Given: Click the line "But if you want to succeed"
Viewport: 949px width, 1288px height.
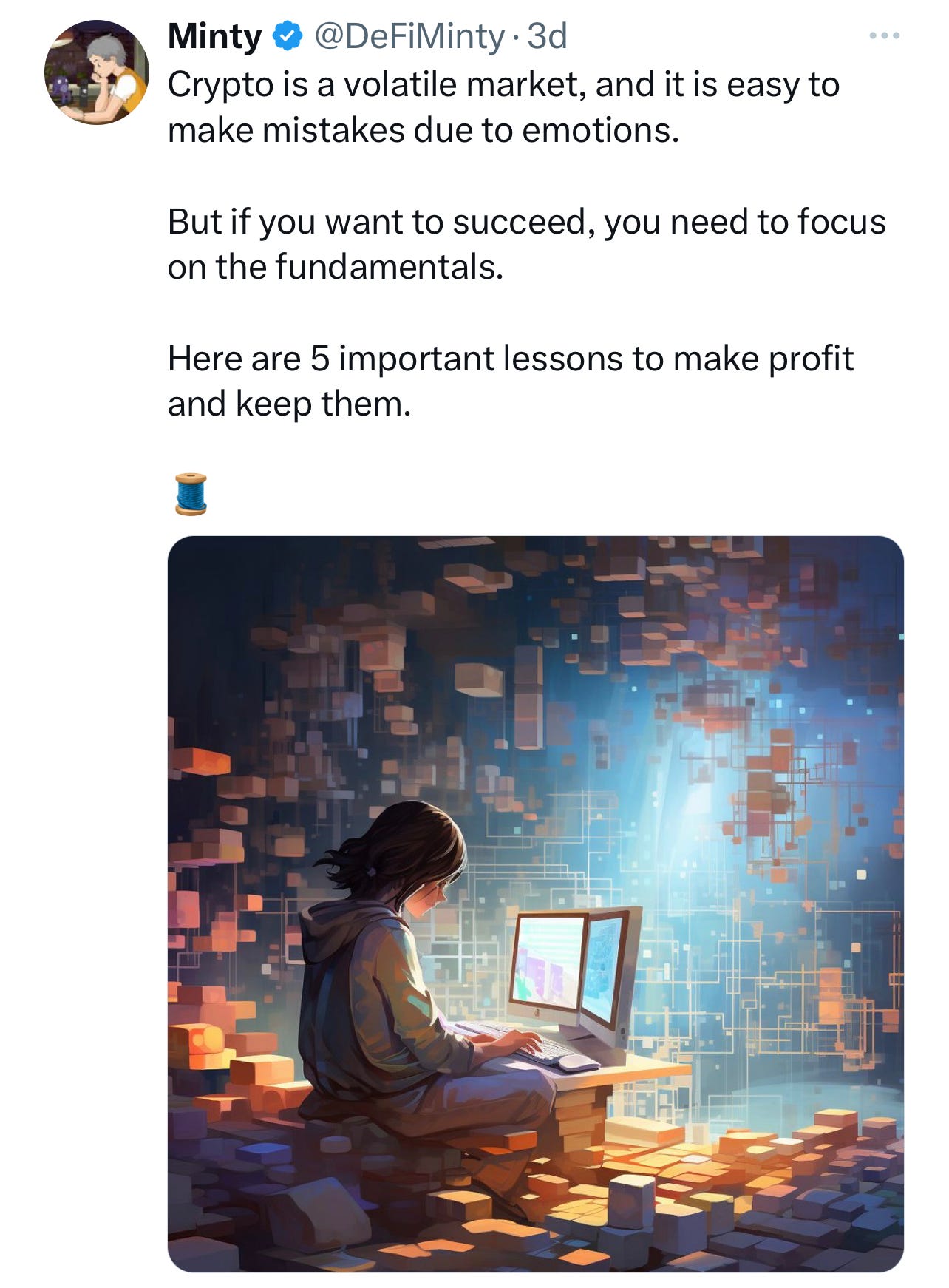Looking at the screenshot, I should [526, 222].
